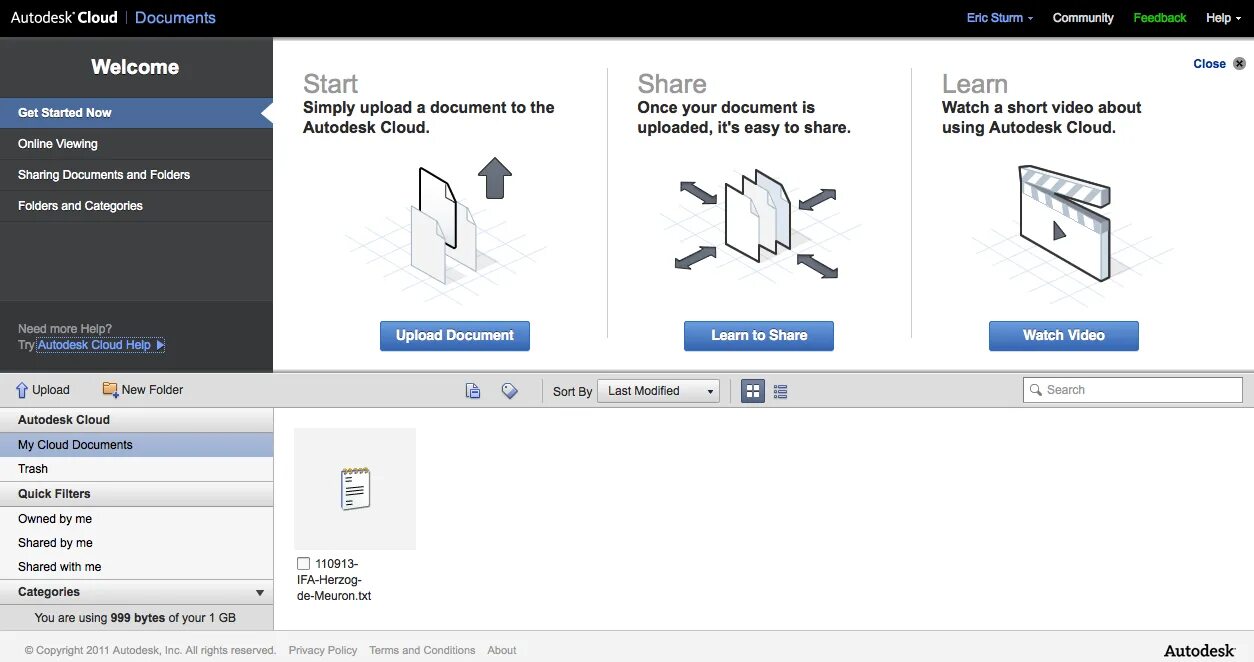Switch to list view
The height and width of the screenshot is (662, 1254).
pyautogui.click(x=781, y=391)
